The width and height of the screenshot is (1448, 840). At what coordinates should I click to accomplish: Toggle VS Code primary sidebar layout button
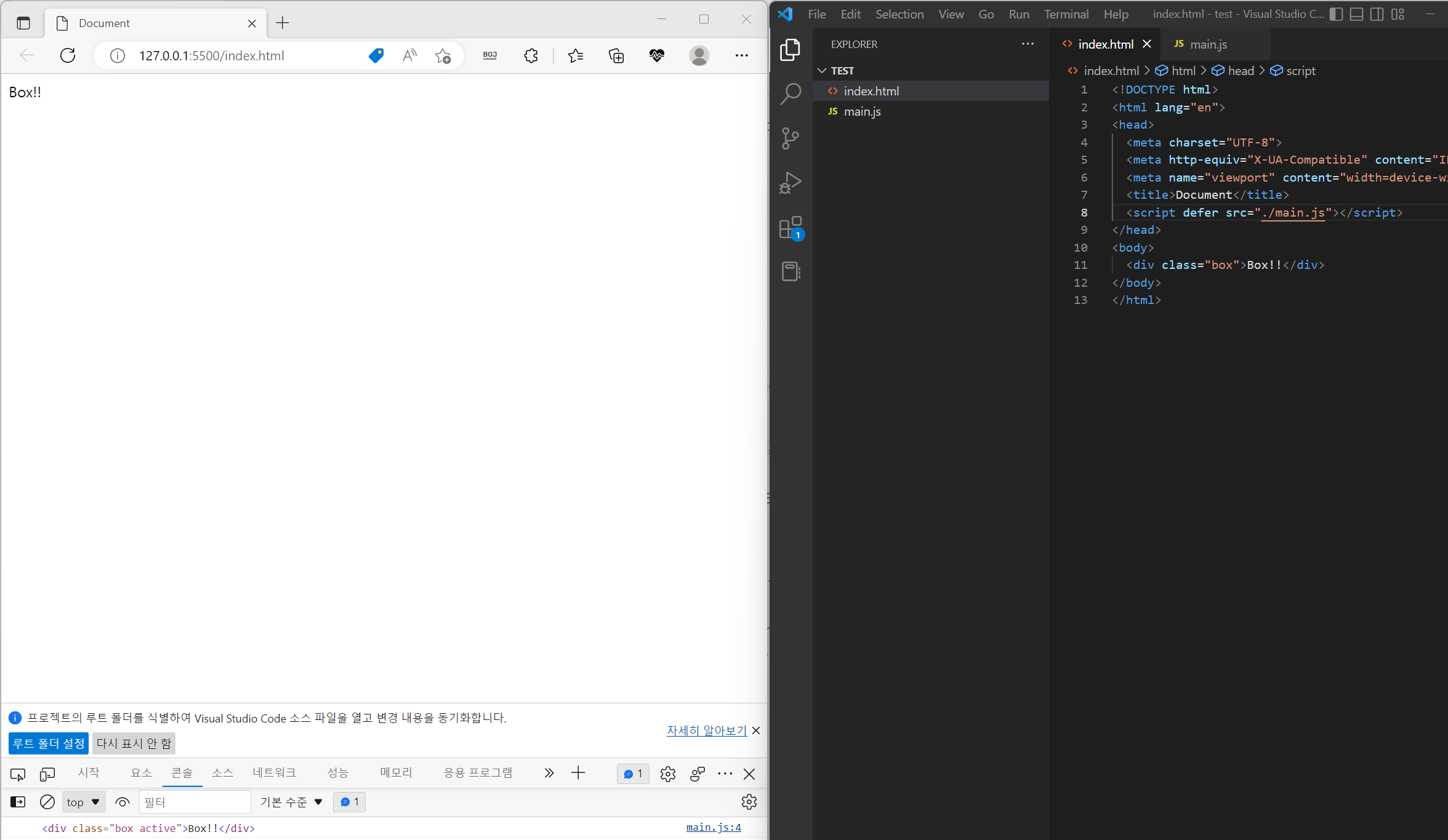(1335, 14)
